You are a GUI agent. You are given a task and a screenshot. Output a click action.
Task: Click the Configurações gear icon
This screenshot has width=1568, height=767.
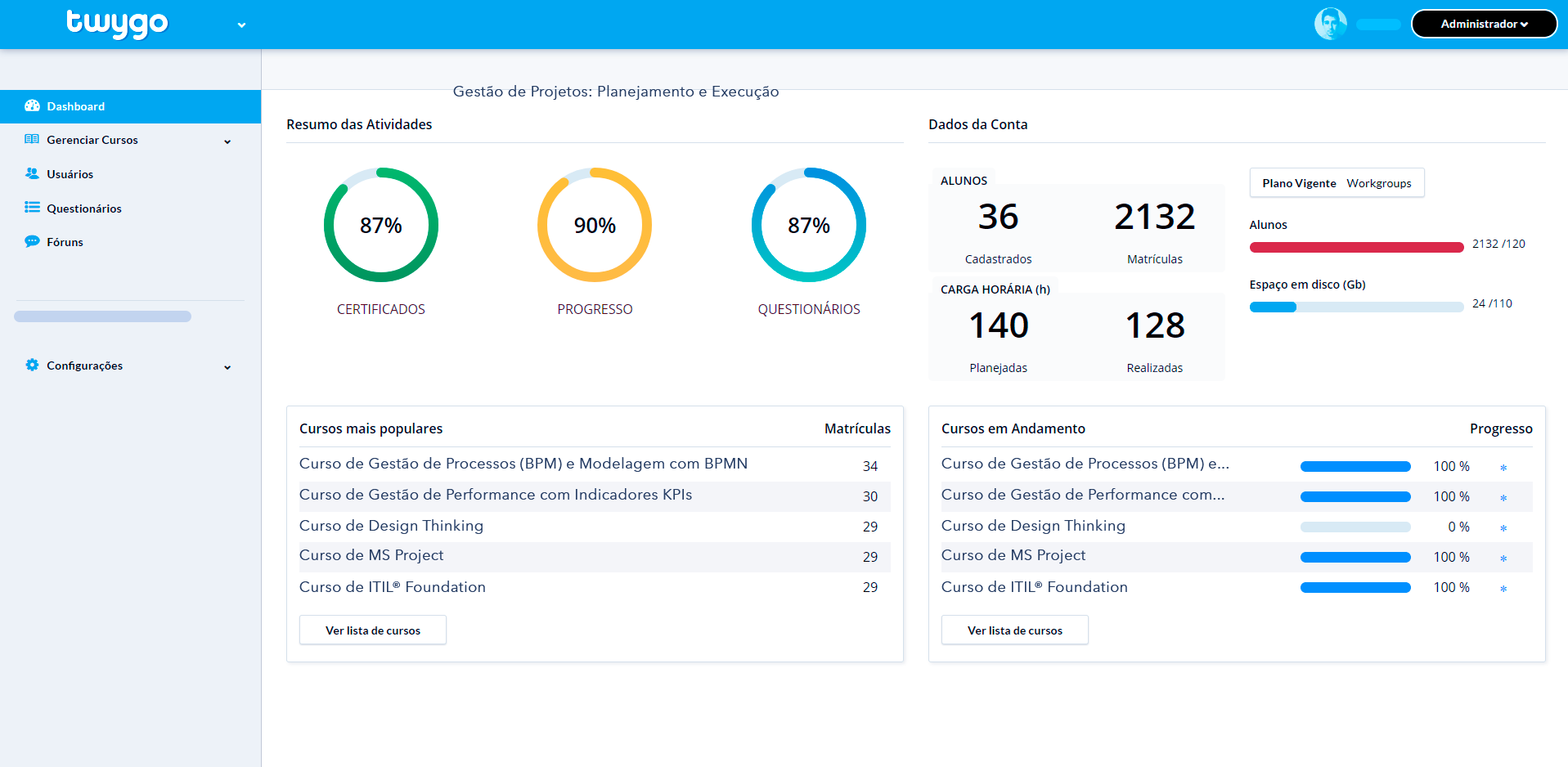32,366
